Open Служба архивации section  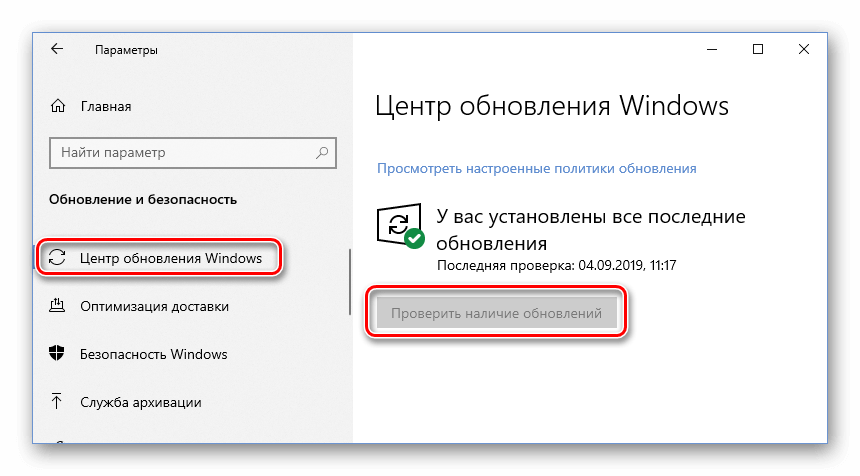point(140,403)
